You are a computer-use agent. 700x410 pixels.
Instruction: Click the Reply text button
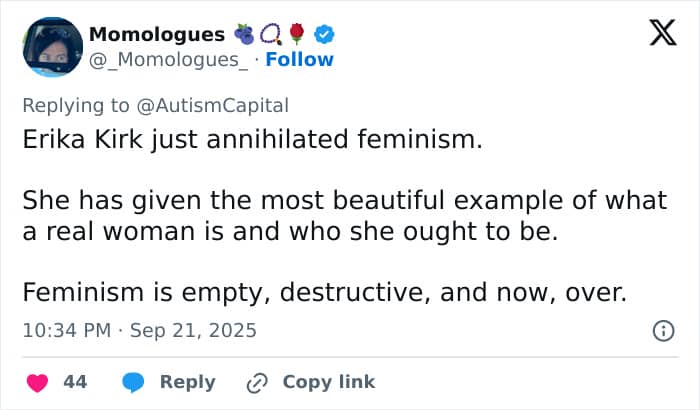(x=187, y=382)
